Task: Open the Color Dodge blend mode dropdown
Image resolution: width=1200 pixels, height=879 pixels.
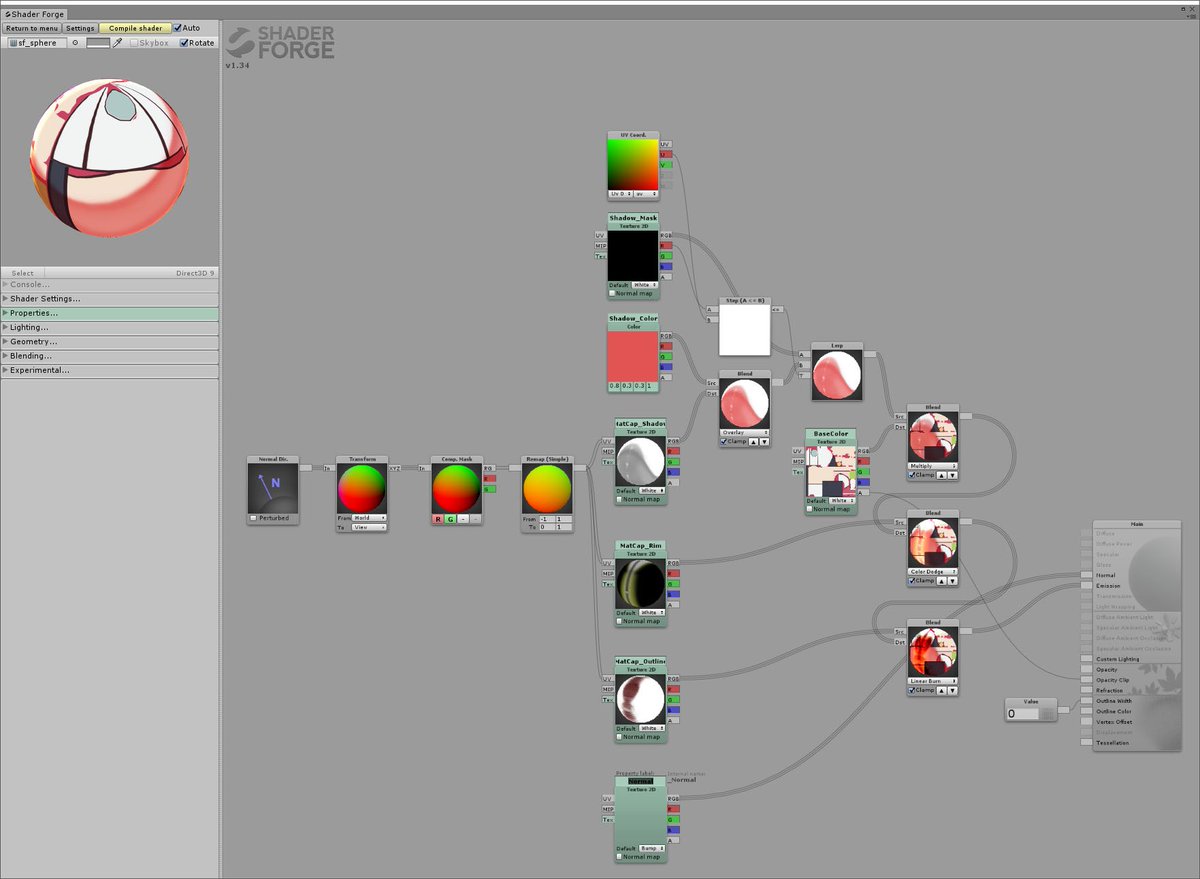Action: click(933, 572)
